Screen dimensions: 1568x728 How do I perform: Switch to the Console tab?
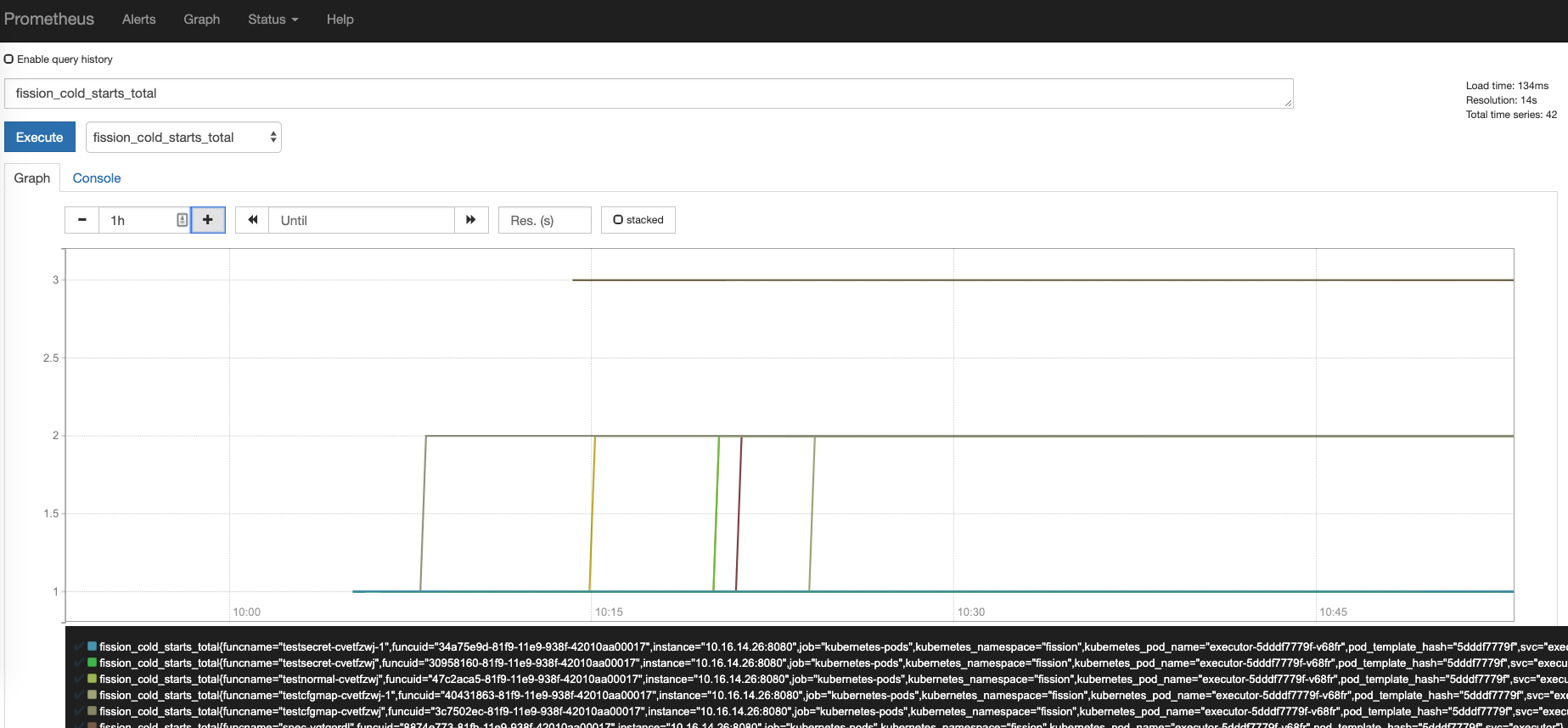pyautogui.click(x=97, y=178)
